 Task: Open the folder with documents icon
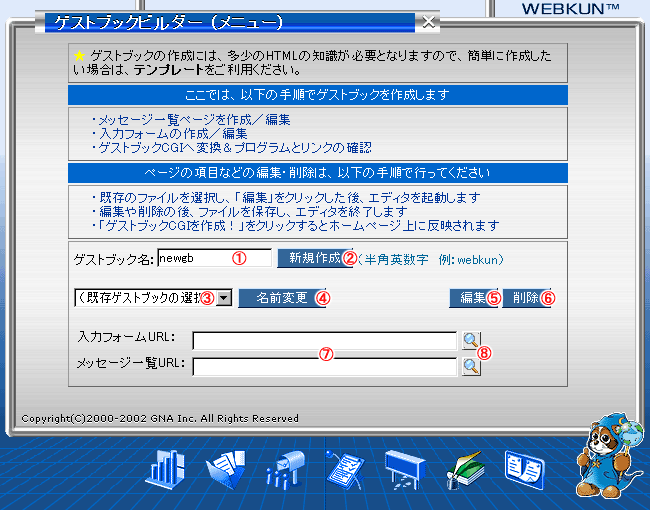225,469
